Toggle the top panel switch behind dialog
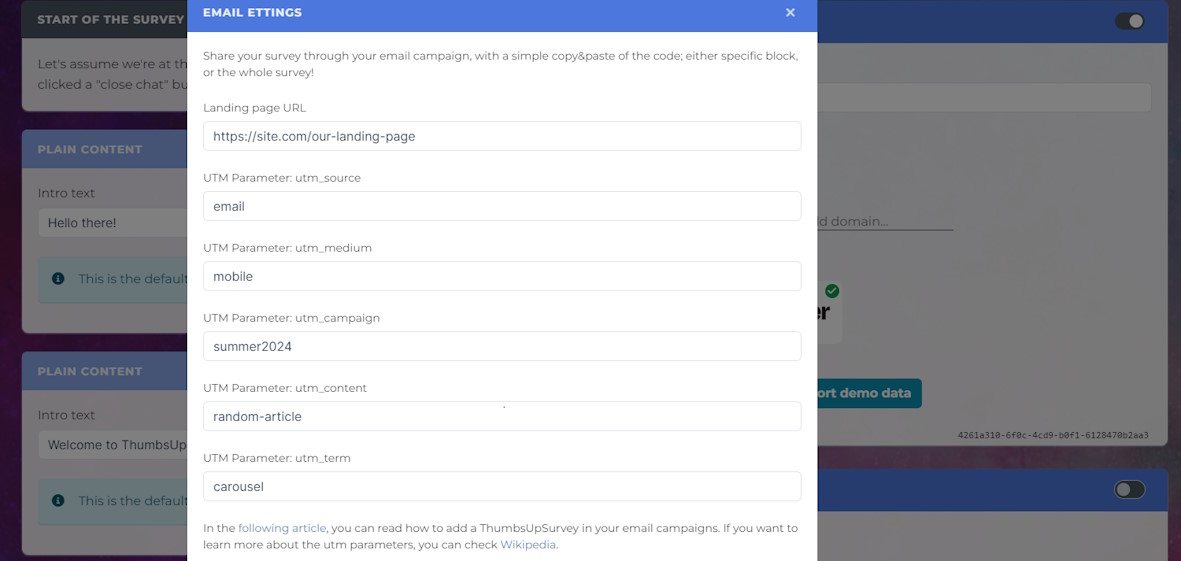This screenshot has width=1181, height=561. [1129, 21]
